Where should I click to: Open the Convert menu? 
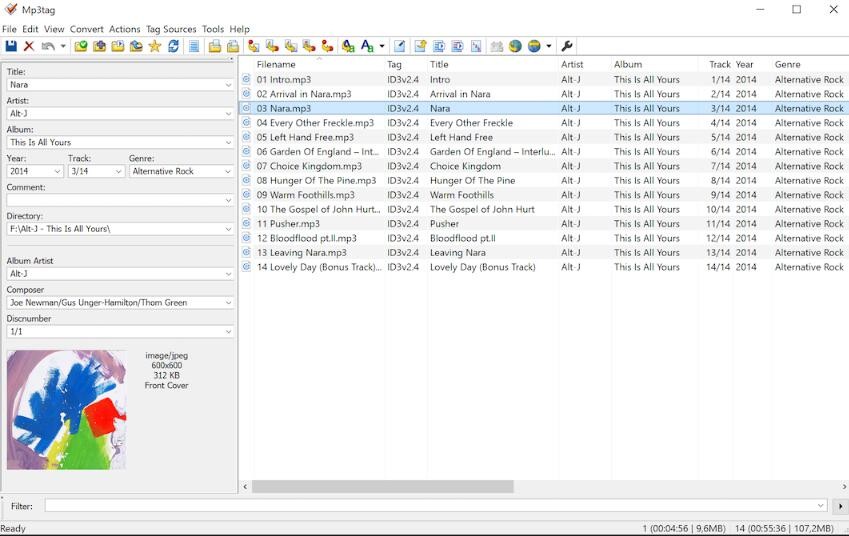(x=87, y=29)
